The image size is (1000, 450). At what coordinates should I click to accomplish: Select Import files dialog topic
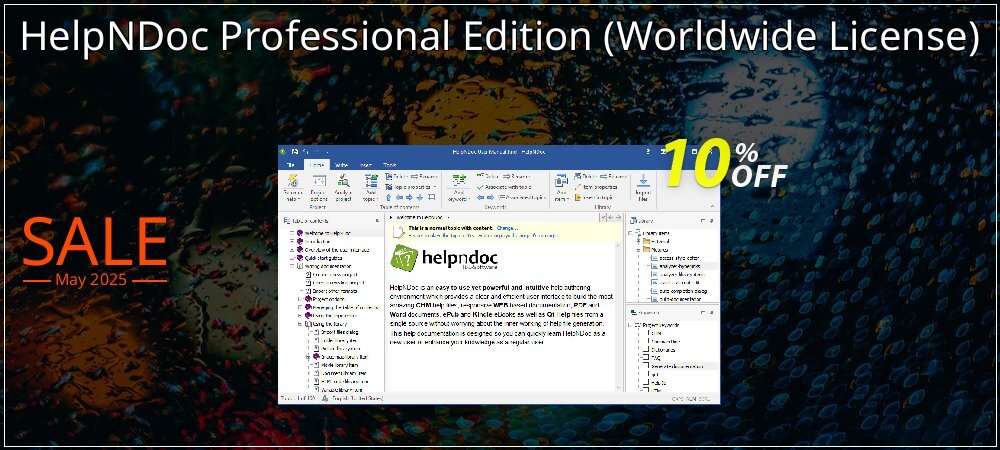(x=339, y=332)
